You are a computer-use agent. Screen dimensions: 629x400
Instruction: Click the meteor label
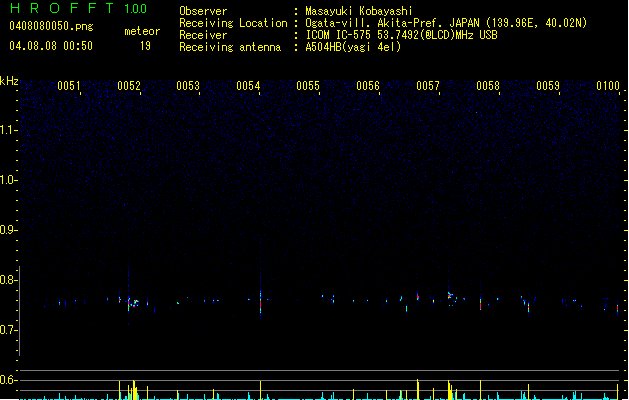[142, 31]
